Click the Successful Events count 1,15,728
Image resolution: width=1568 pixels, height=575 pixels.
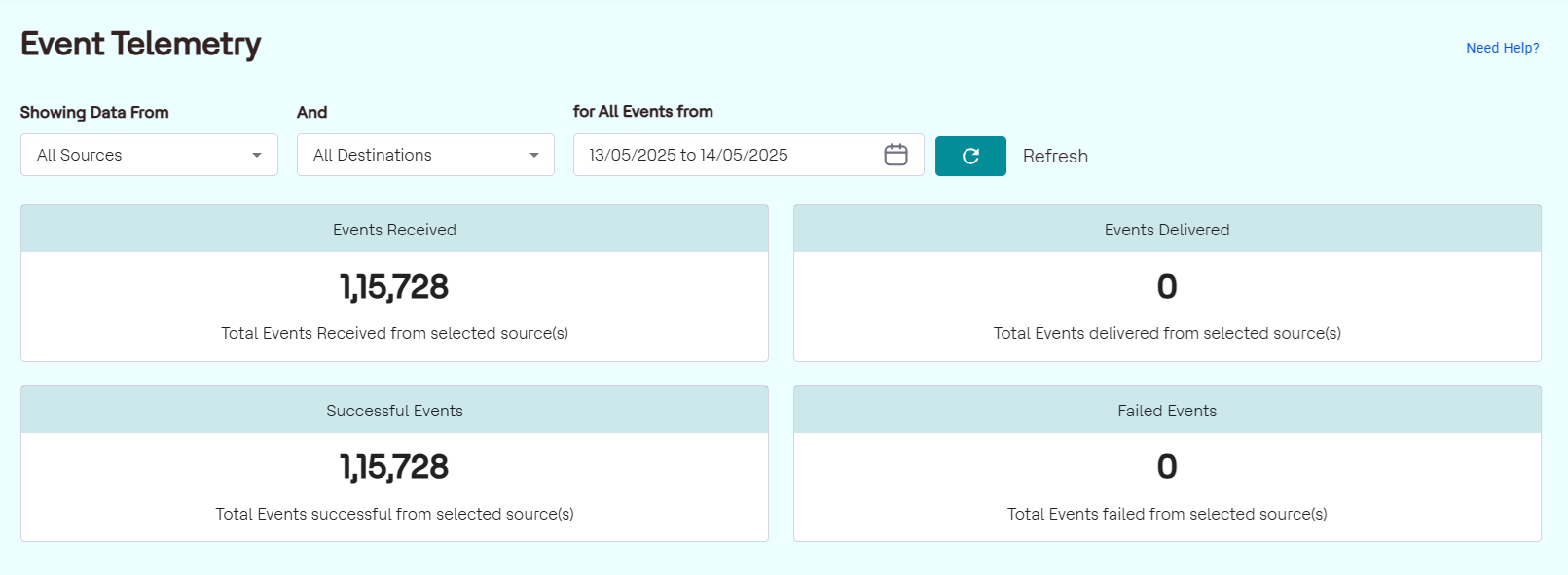click(x=394, y=467)
